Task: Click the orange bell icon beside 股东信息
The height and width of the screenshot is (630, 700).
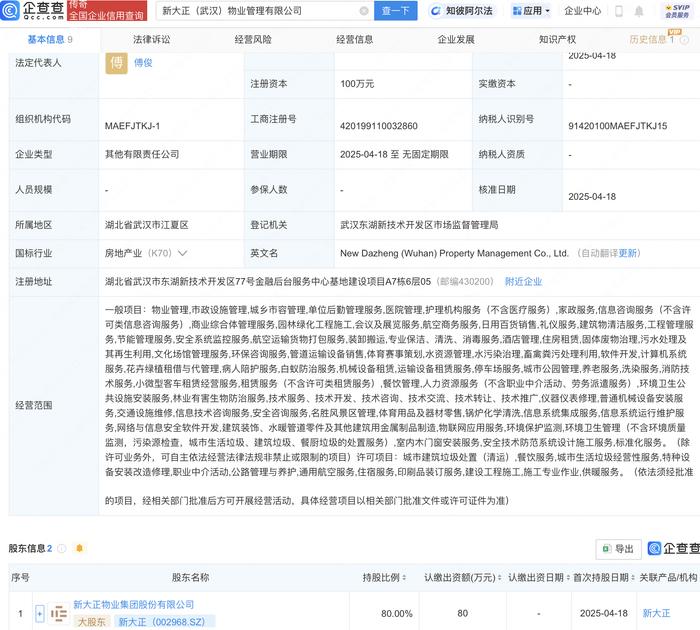Action: tap(79, 548)
